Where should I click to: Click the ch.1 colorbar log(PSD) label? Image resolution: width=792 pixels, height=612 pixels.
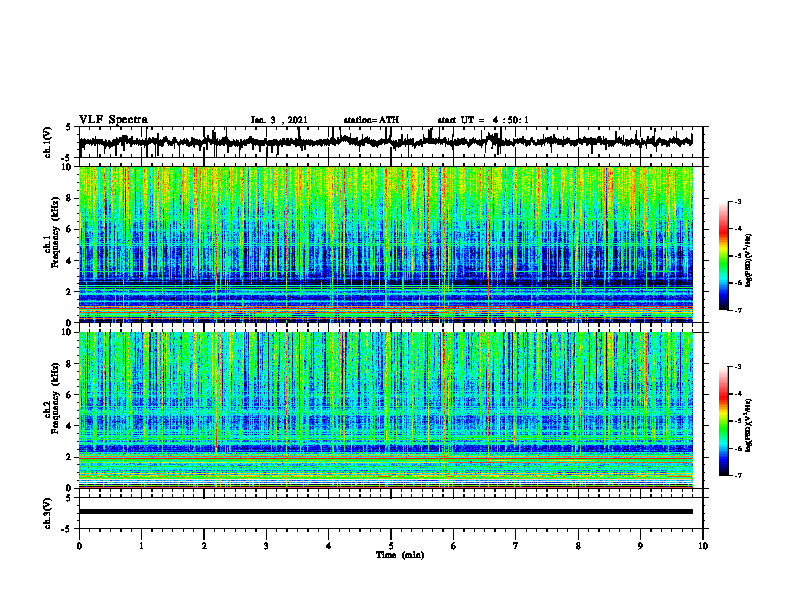tap(748, 260)
